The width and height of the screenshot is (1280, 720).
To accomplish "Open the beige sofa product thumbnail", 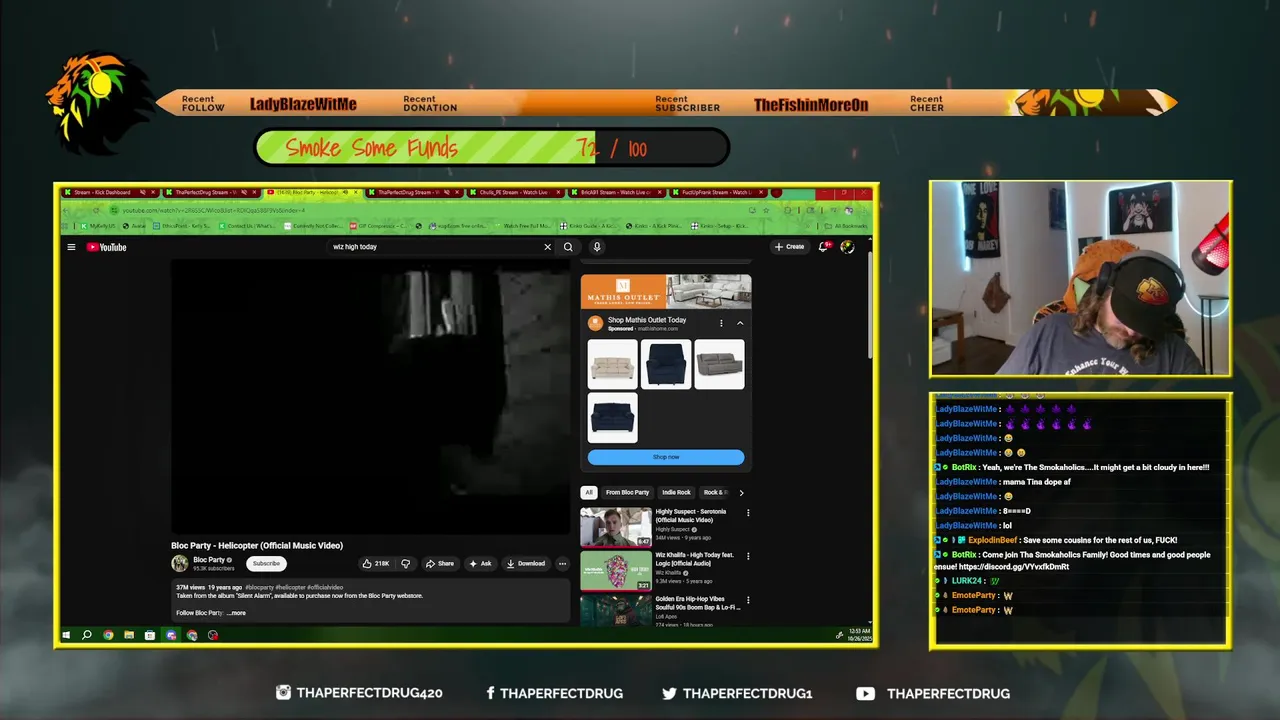I will pyautogui.click(x=612, y=364).
